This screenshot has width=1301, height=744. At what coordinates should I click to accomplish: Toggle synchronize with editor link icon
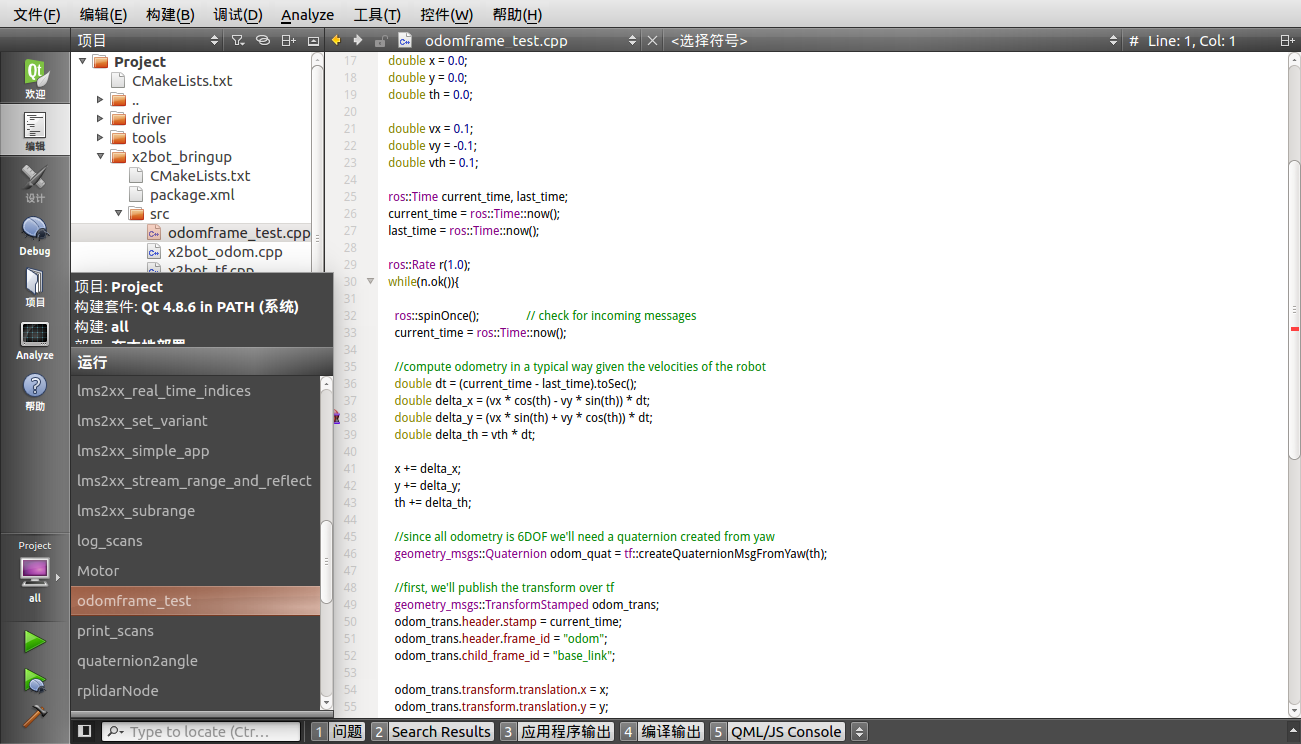click(263, 40)
